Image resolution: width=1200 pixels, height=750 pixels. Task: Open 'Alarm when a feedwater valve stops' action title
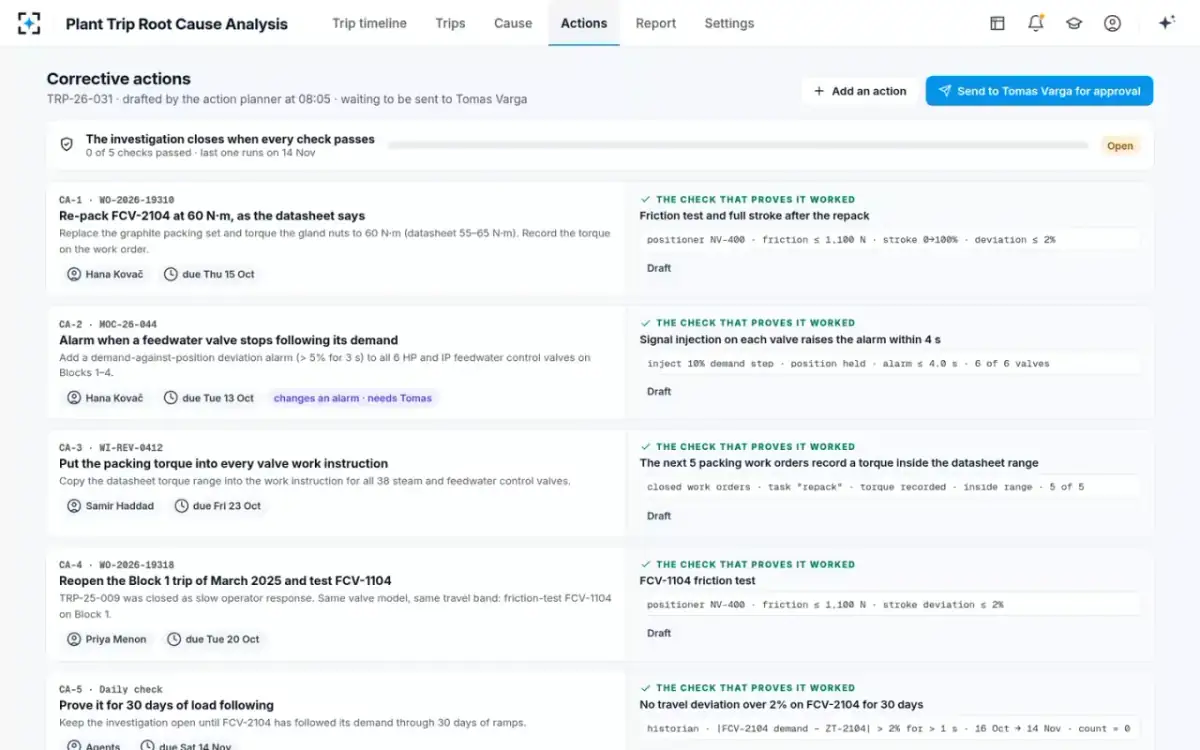[229, 340]
